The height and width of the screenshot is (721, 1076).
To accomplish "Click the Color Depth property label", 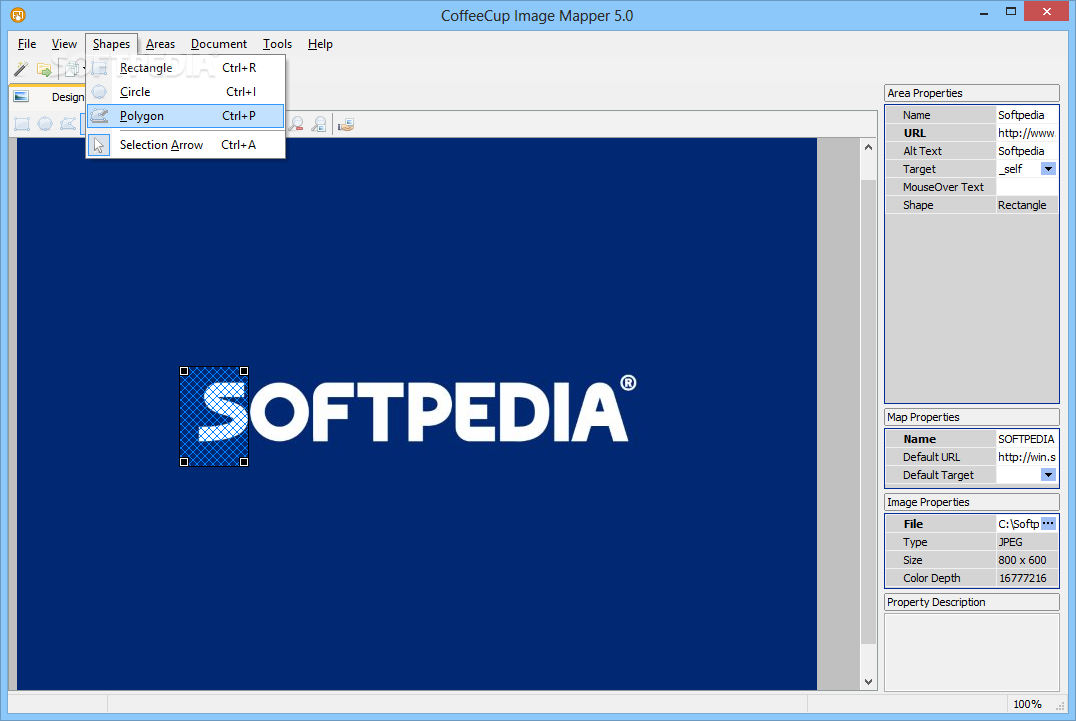I will [x=931, y=578].
